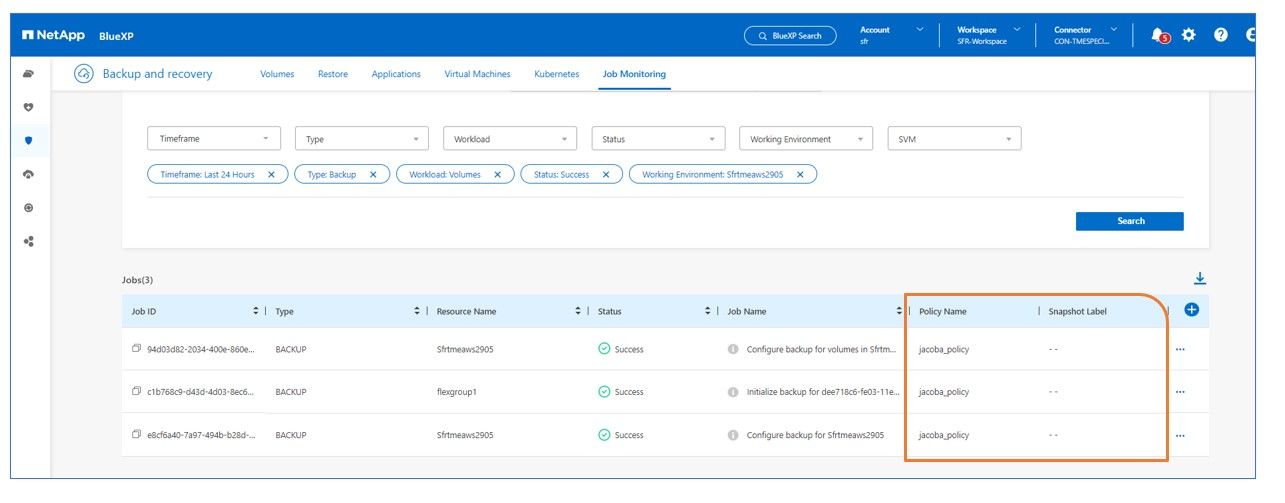Click the BlueXP Search box
The image size is (1285, 503).
click(790, 36)
